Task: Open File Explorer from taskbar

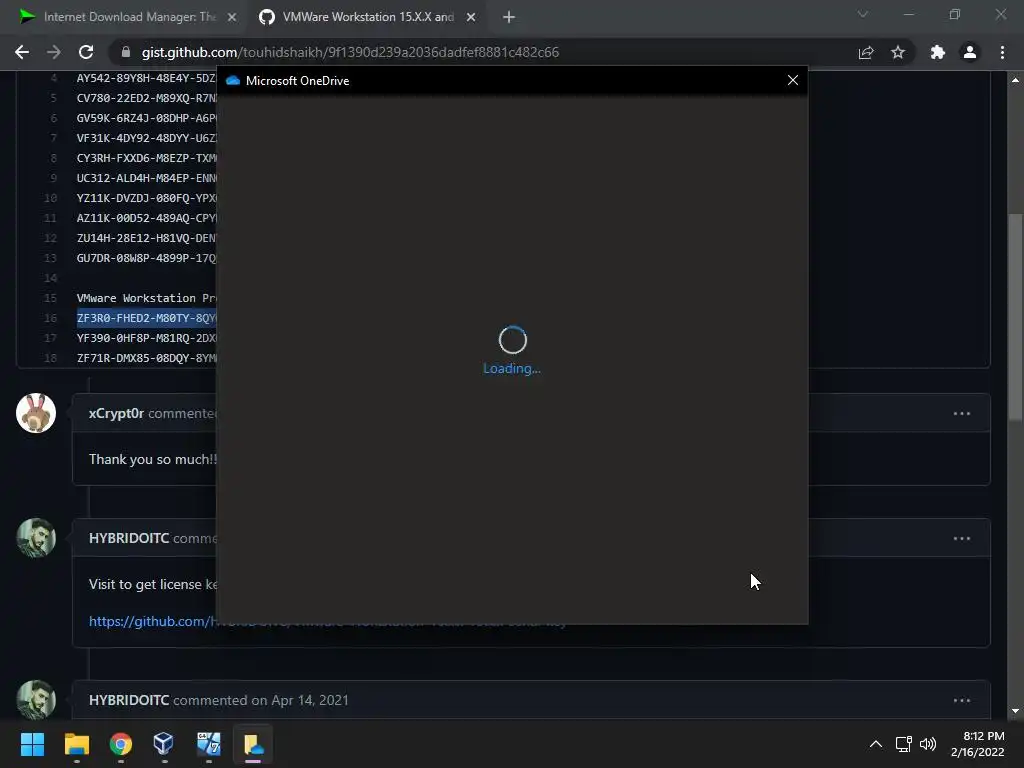Action: click(x=76, y=744)
